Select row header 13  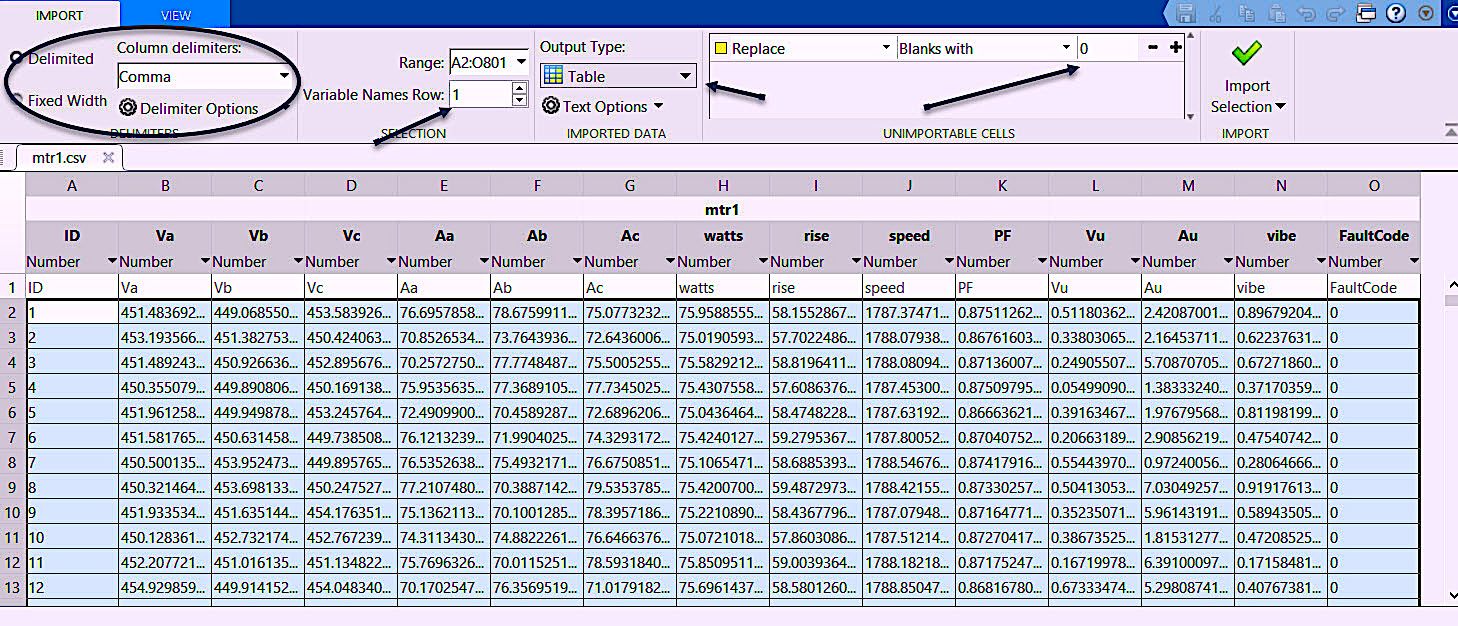(12, 588)
